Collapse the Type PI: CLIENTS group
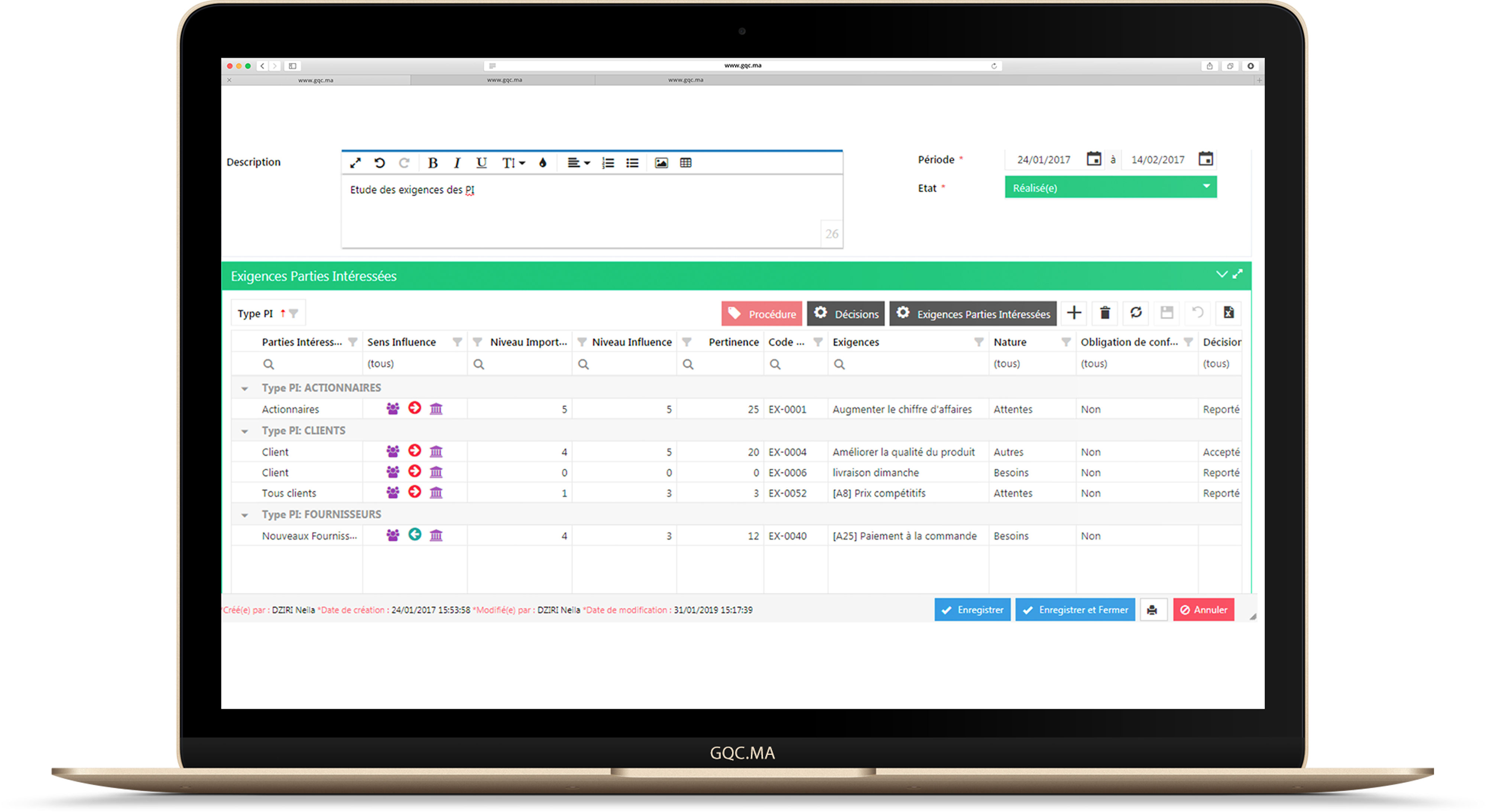 coord(244,431)
